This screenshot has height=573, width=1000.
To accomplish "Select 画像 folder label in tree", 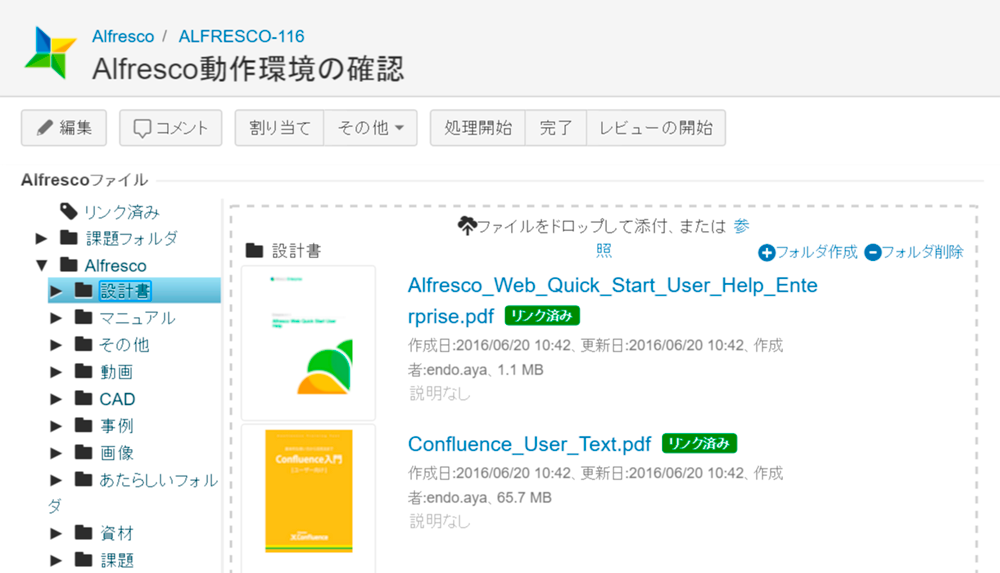I will 117,452.
